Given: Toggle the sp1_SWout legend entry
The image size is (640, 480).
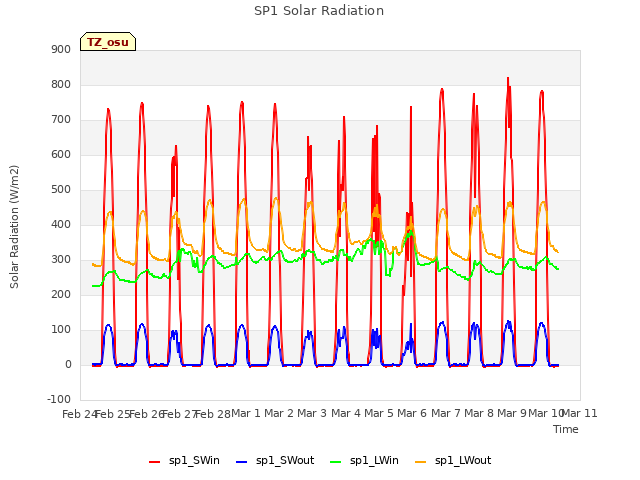Looking at the screenshot, I should click(275, 461).
